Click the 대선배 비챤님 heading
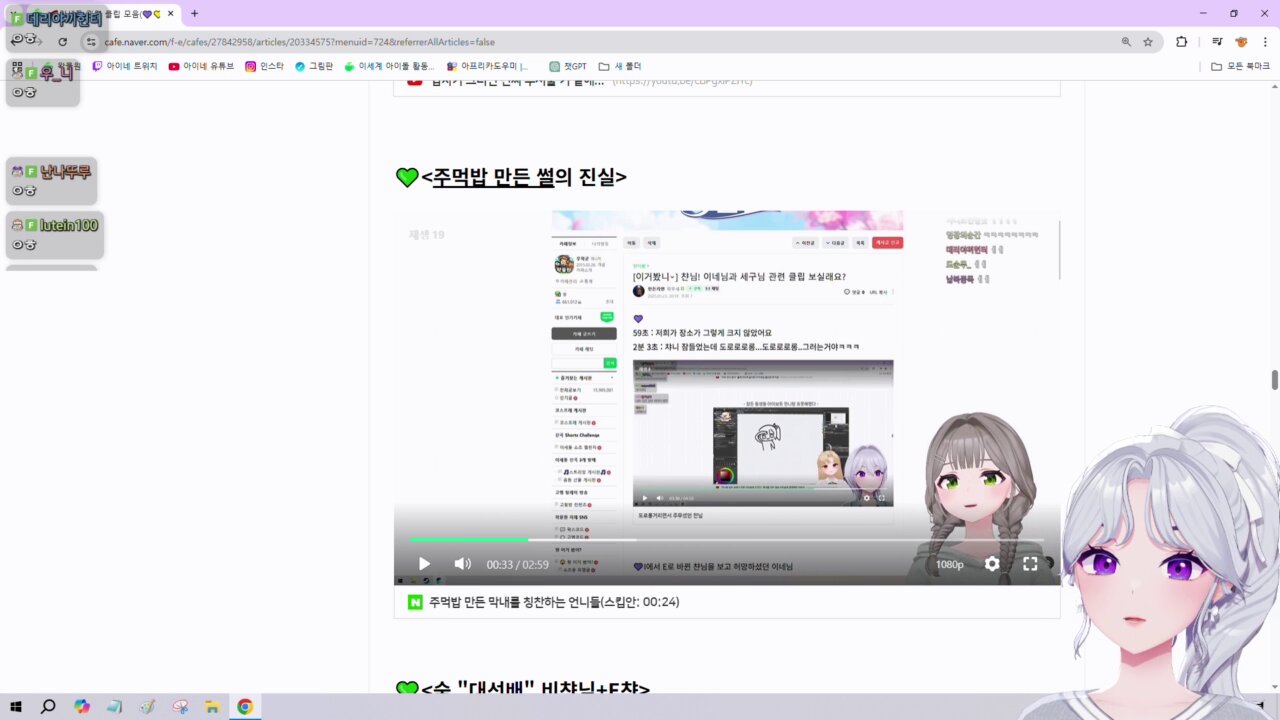 [x=535, y=690]
